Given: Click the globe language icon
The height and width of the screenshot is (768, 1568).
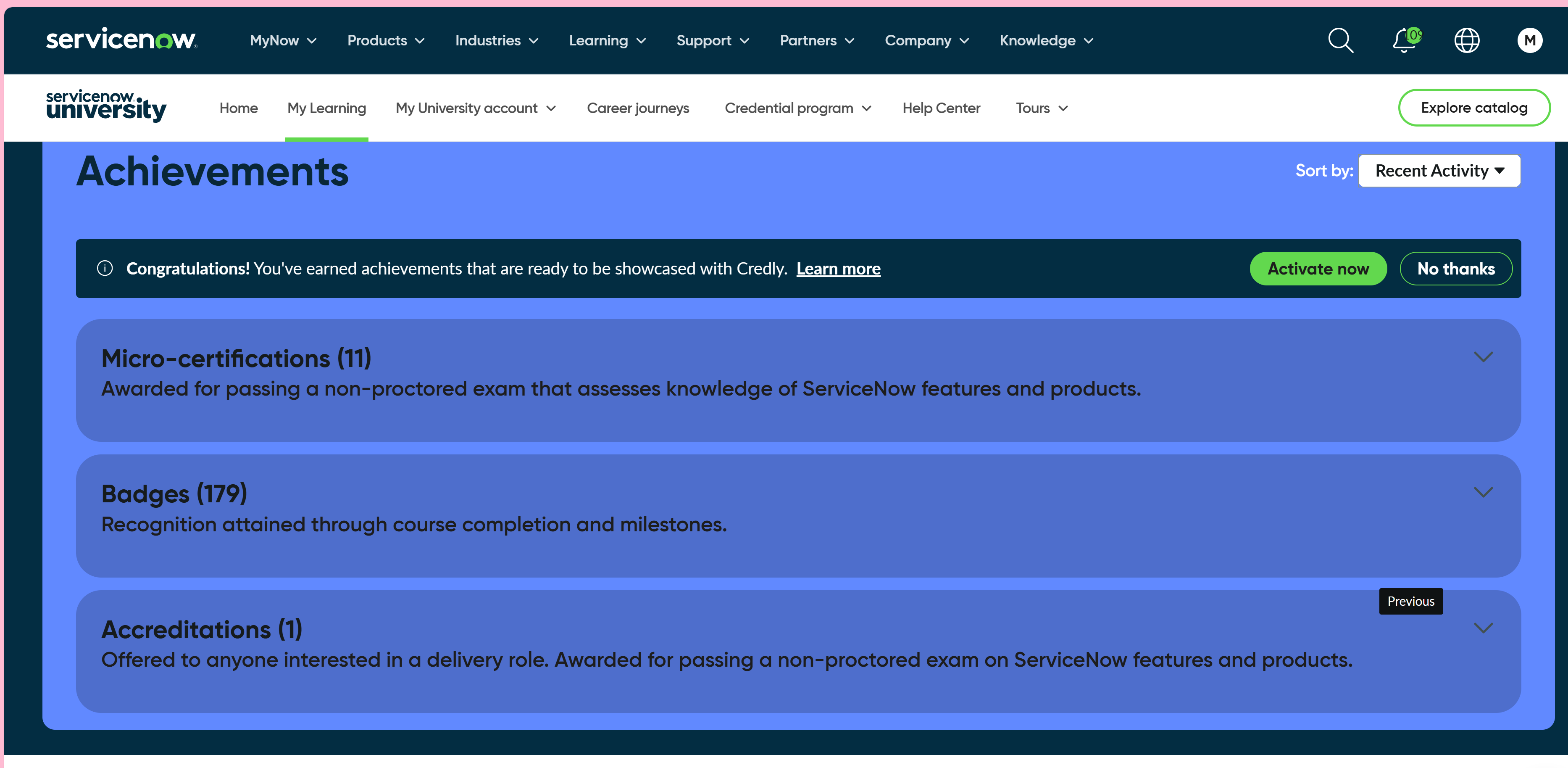Looking at the screenshot, I should click(x=1466, y=41).
